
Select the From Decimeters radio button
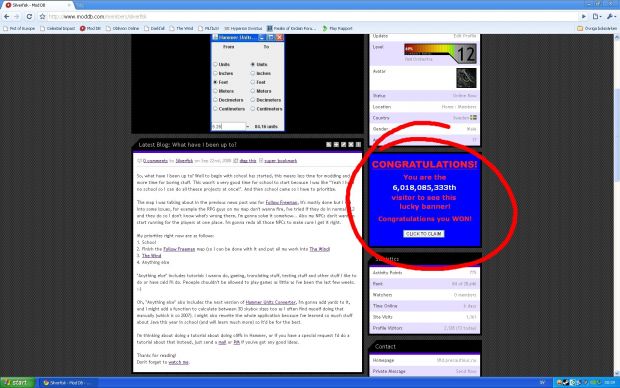click(215, 100)
